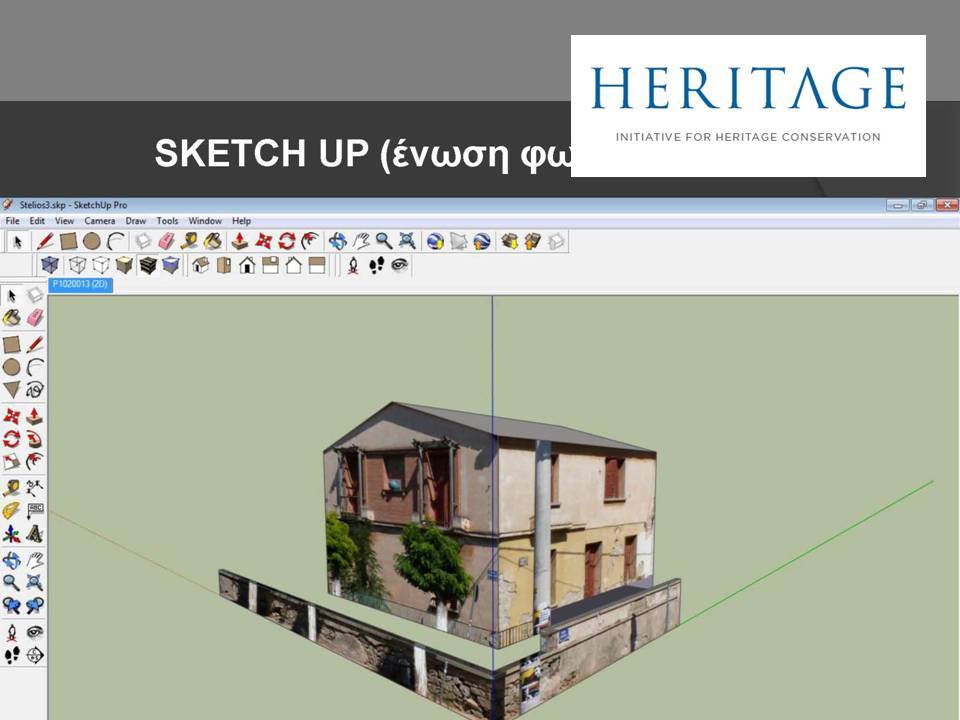
Task: Open the View menu
Action: [64, 221]
